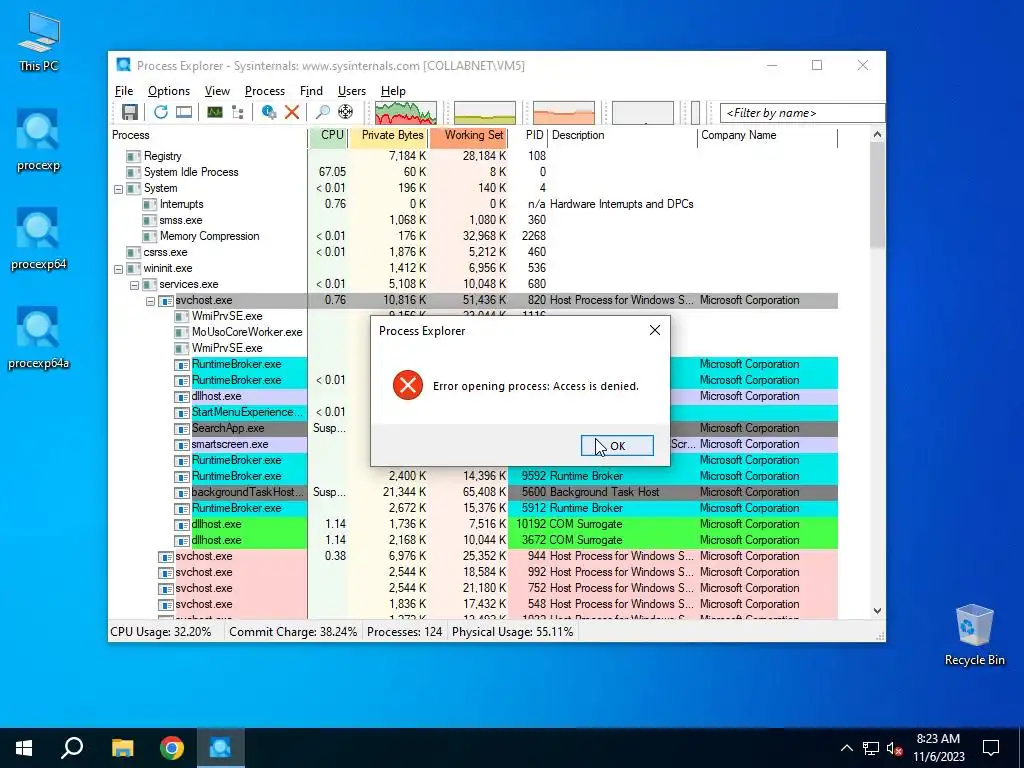Click the icon beside MoUsoCoreWorker.exe
Viewport: 1024px width, 768px height.
pyautogui.click(x=182, y=332)
